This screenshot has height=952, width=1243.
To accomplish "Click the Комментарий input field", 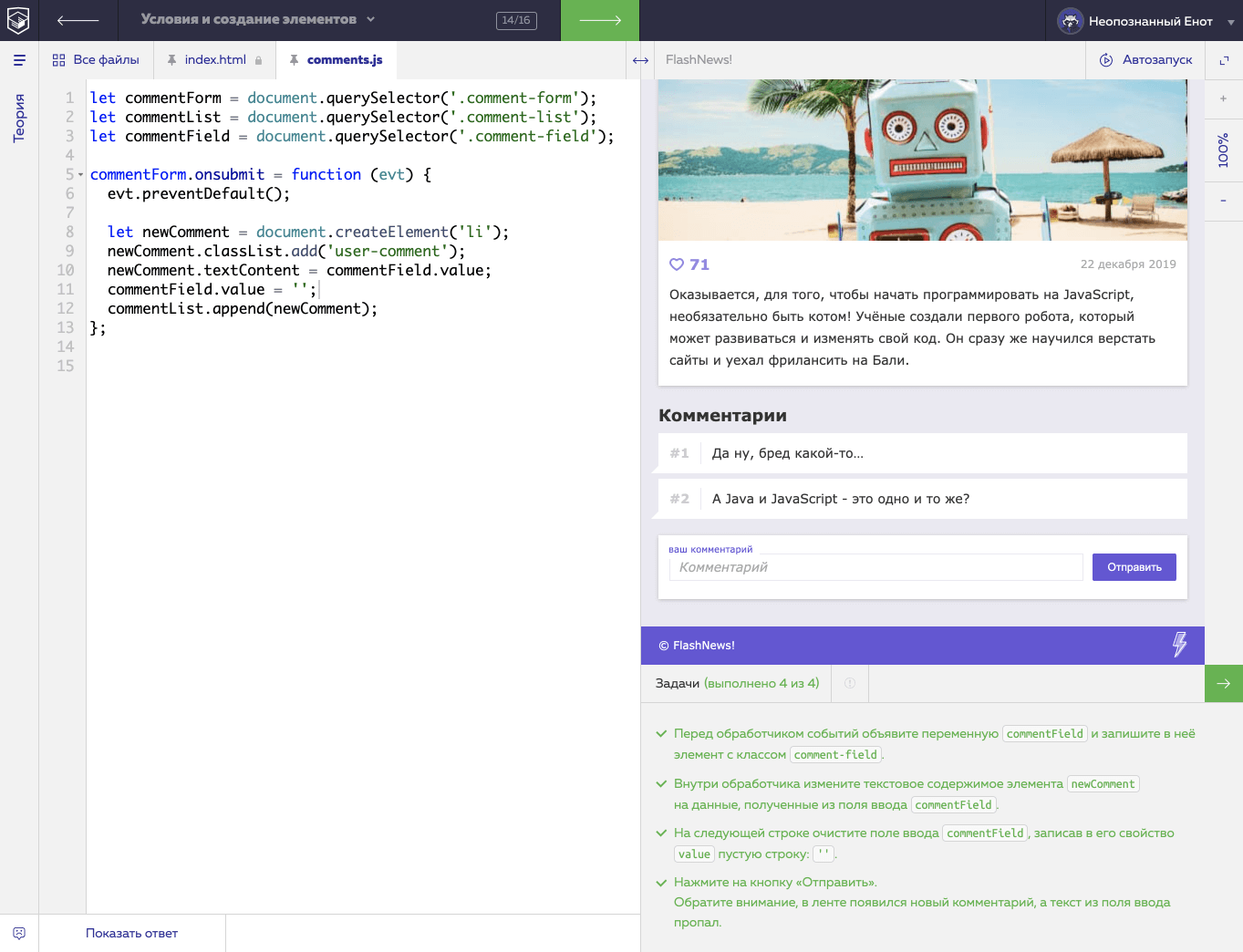I will coord(875,567).
